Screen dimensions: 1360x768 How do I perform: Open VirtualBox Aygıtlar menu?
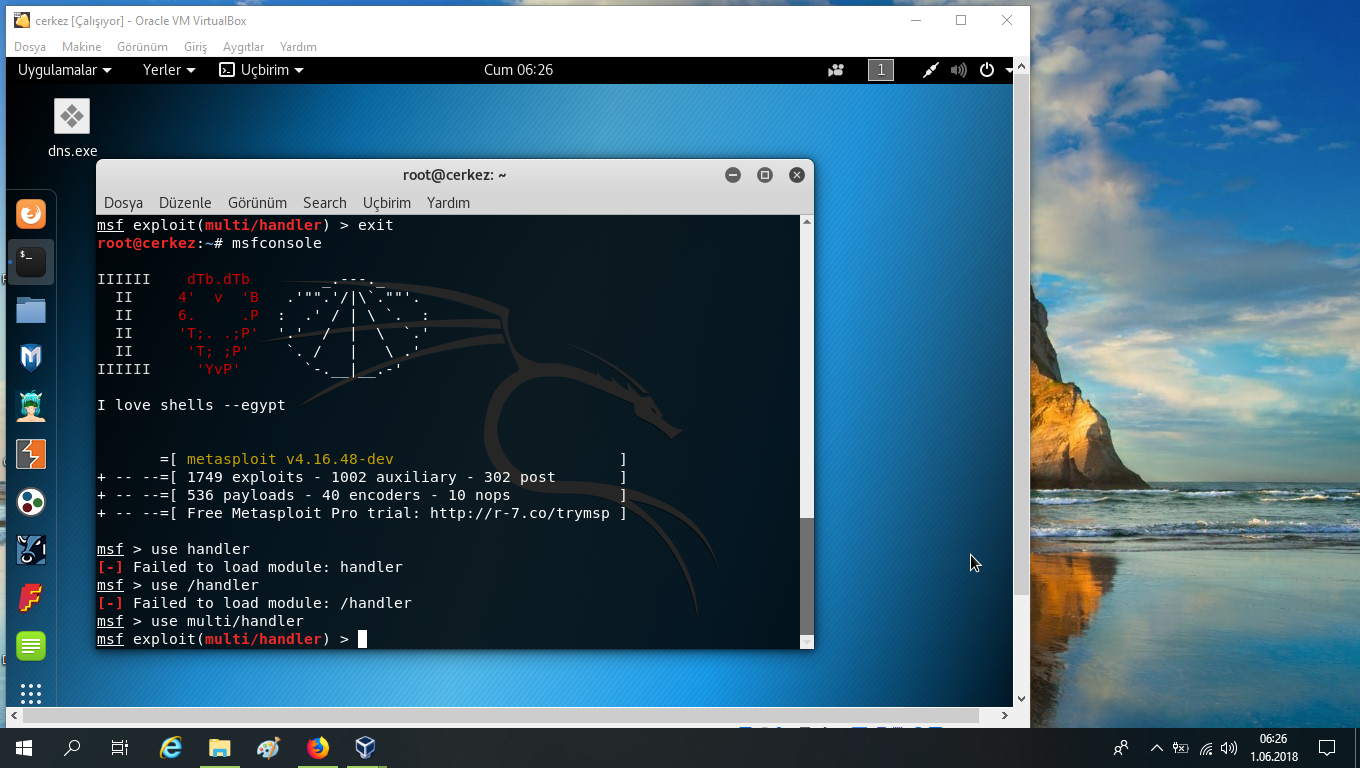[243, 47]
